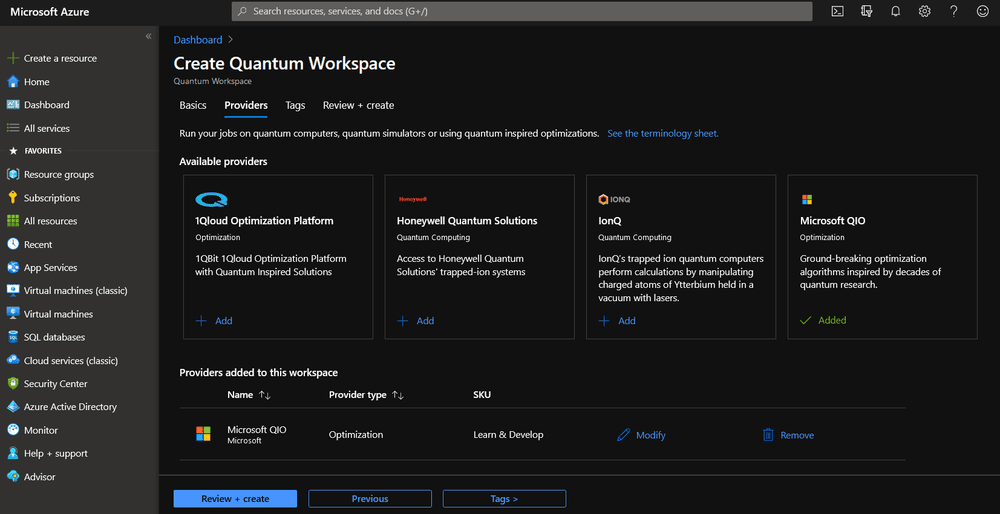The height and width of the screenshot is (514, 1000).
Task: Click the Azure Active Directory icon
Action: (x=13, y=406)
